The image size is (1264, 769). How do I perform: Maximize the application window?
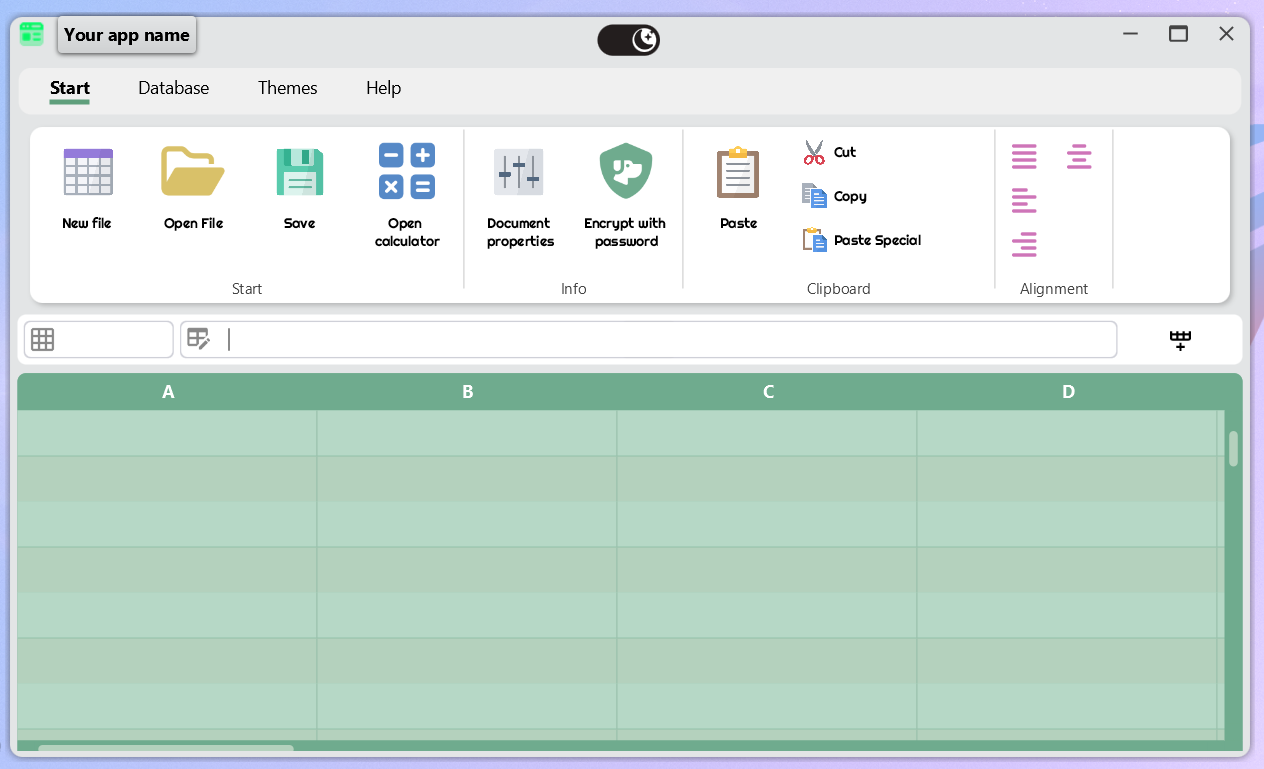click(1179, 34)
